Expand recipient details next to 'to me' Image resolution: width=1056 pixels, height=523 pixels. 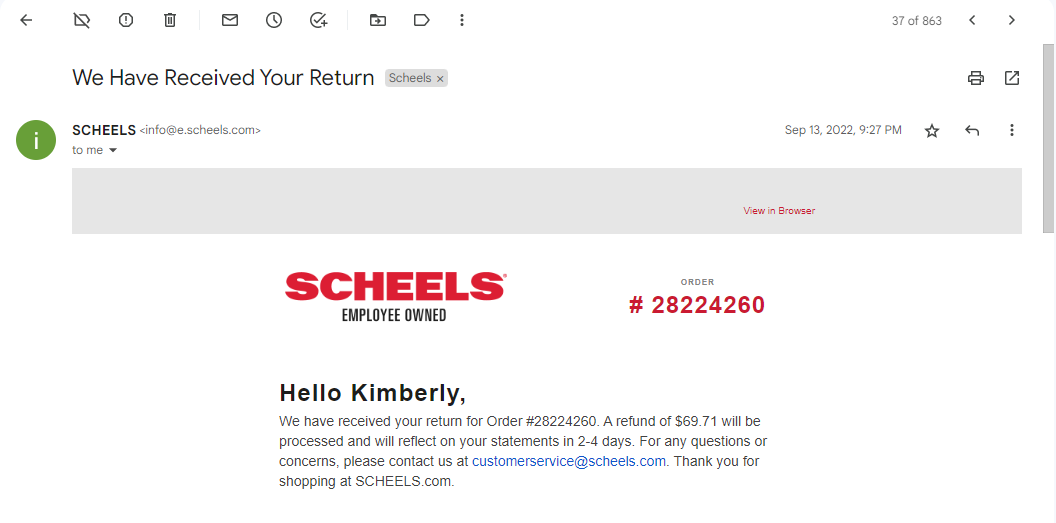coord(113,150)
